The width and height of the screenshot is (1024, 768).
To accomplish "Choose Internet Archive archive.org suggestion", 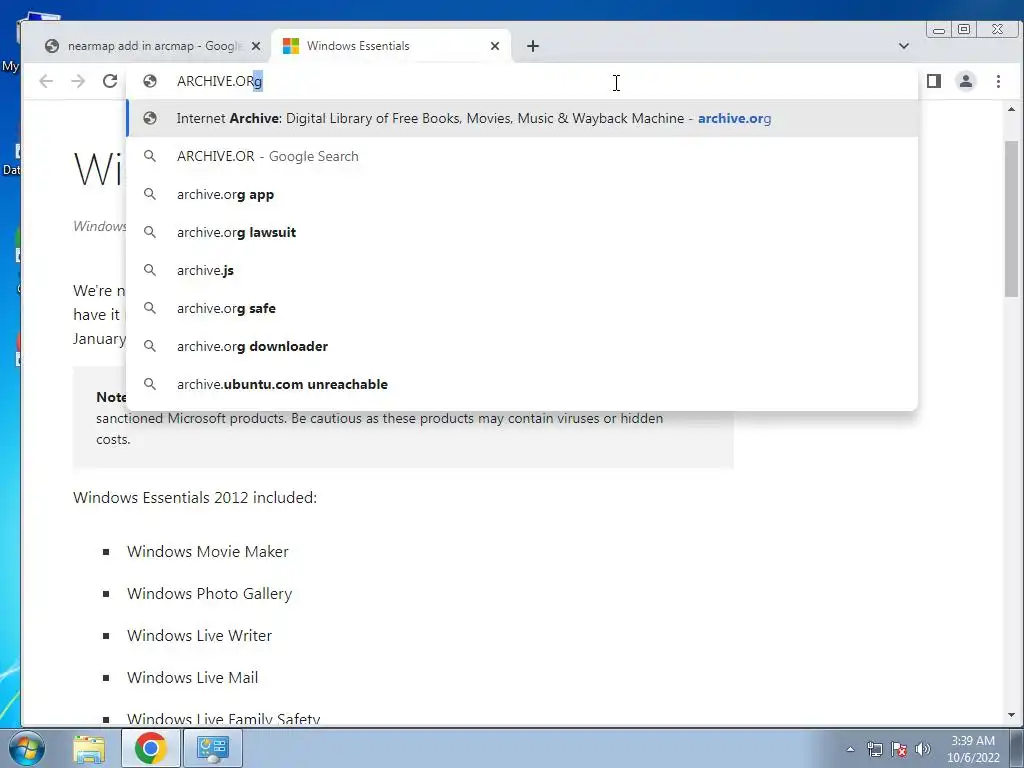I will click(522, 118).
